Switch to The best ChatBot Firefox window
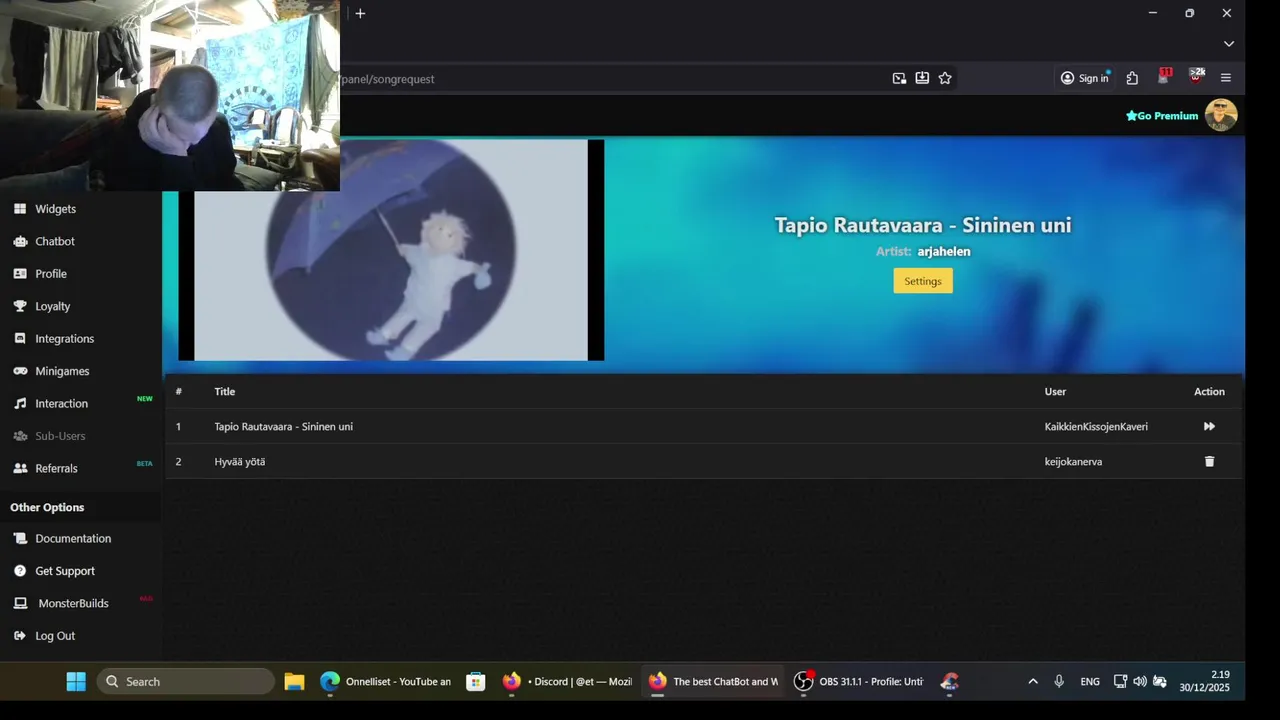Image resolution: width=1280 pixels, height=720 pixels. pos(712,681)
